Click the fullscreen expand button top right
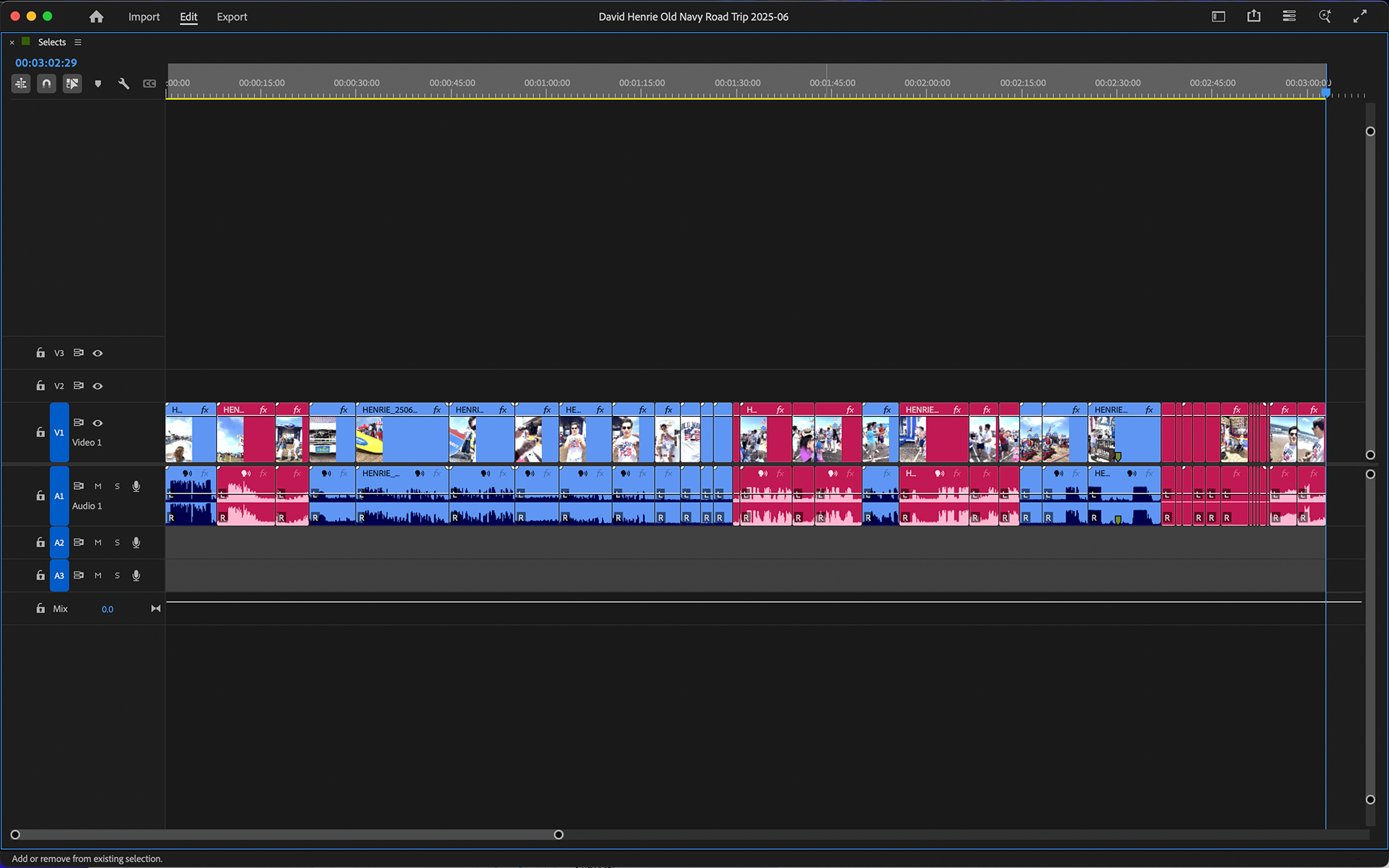The width and height of the screenshot is (1389, 868). tap(1361, 16)
